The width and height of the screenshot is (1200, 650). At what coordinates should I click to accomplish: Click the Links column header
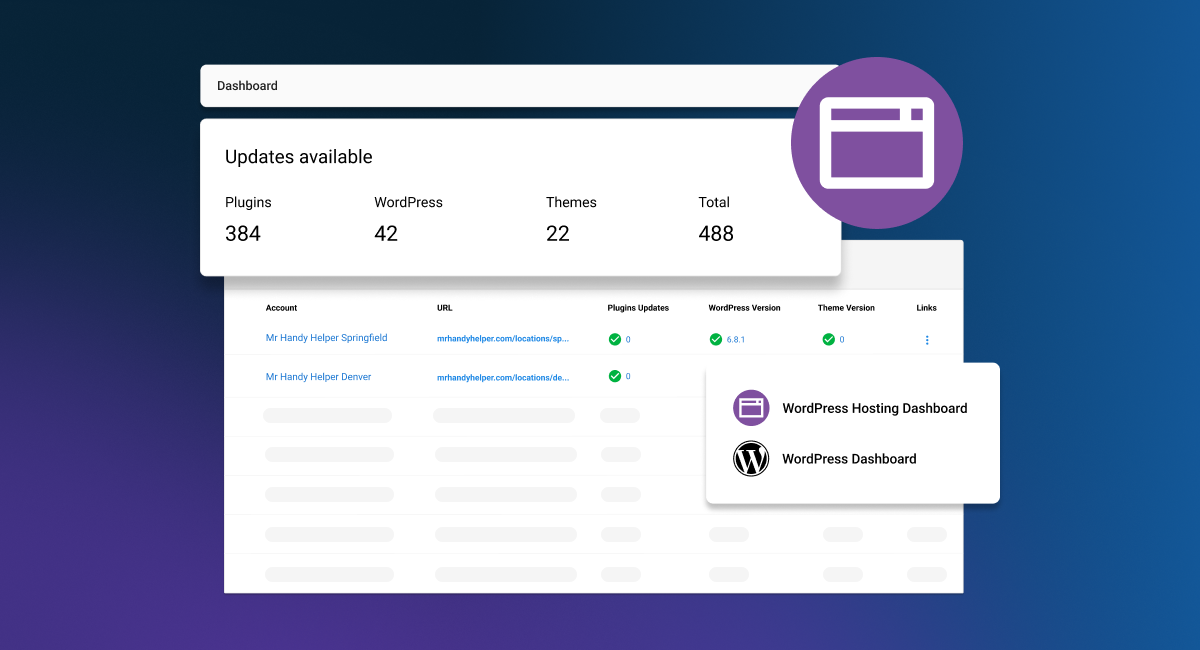(926, 308)
